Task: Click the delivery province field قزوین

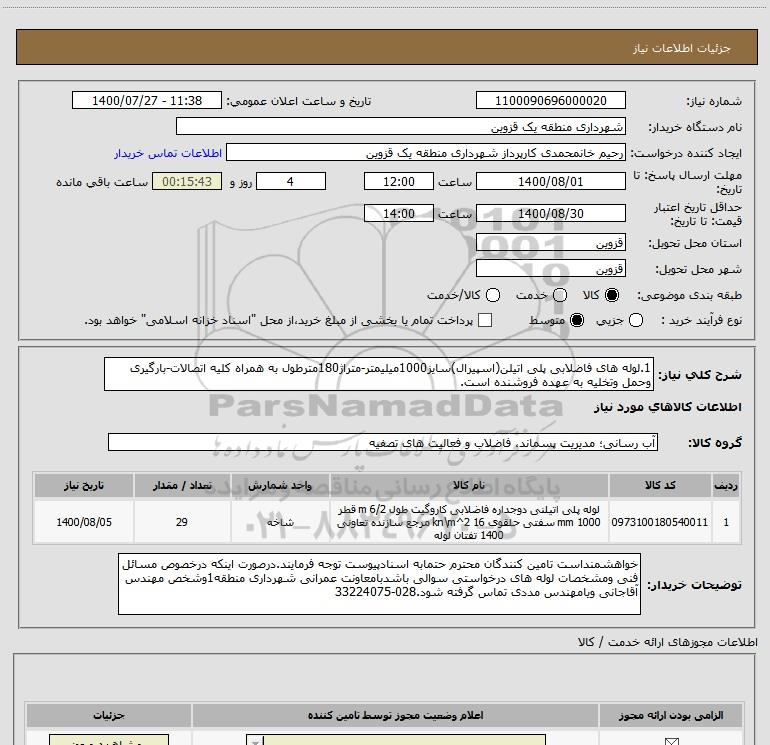Action: click(x=550, y=243)
